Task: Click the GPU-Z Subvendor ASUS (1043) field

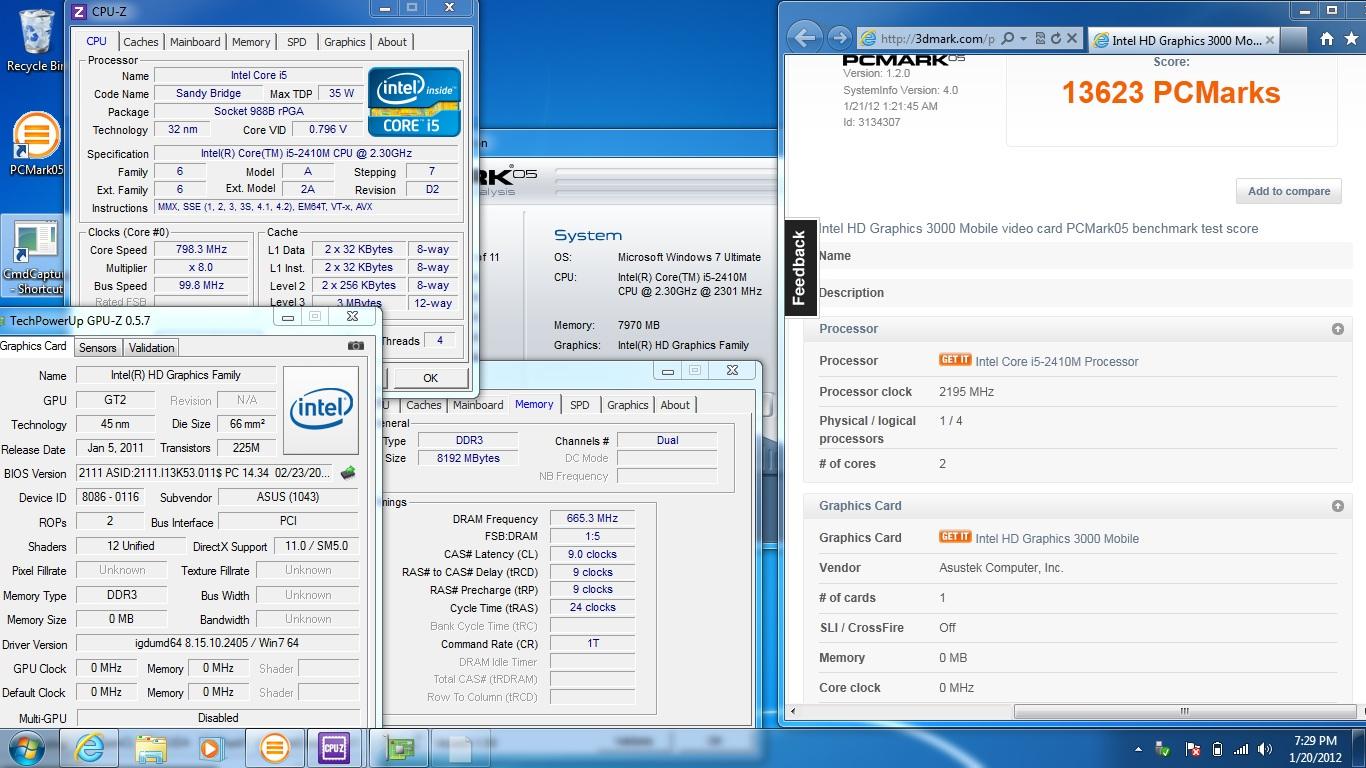Action: coord(288,497)
